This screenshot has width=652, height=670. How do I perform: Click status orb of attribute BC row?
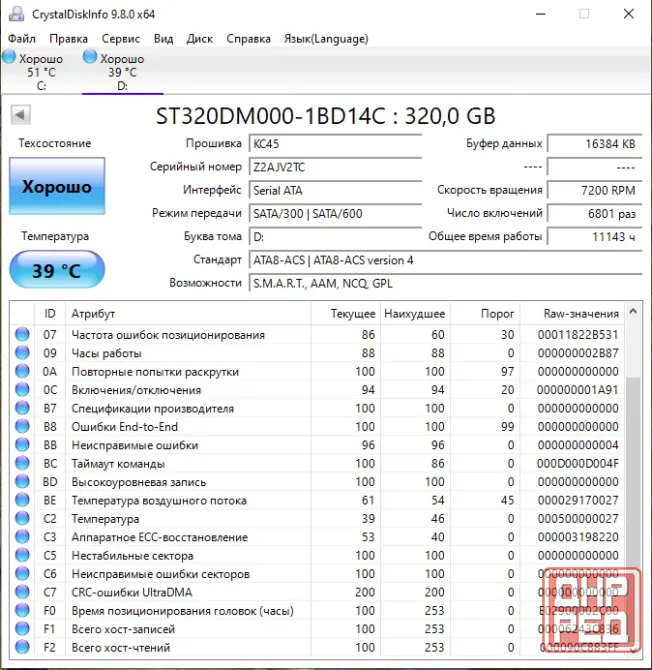coord(22,463)
